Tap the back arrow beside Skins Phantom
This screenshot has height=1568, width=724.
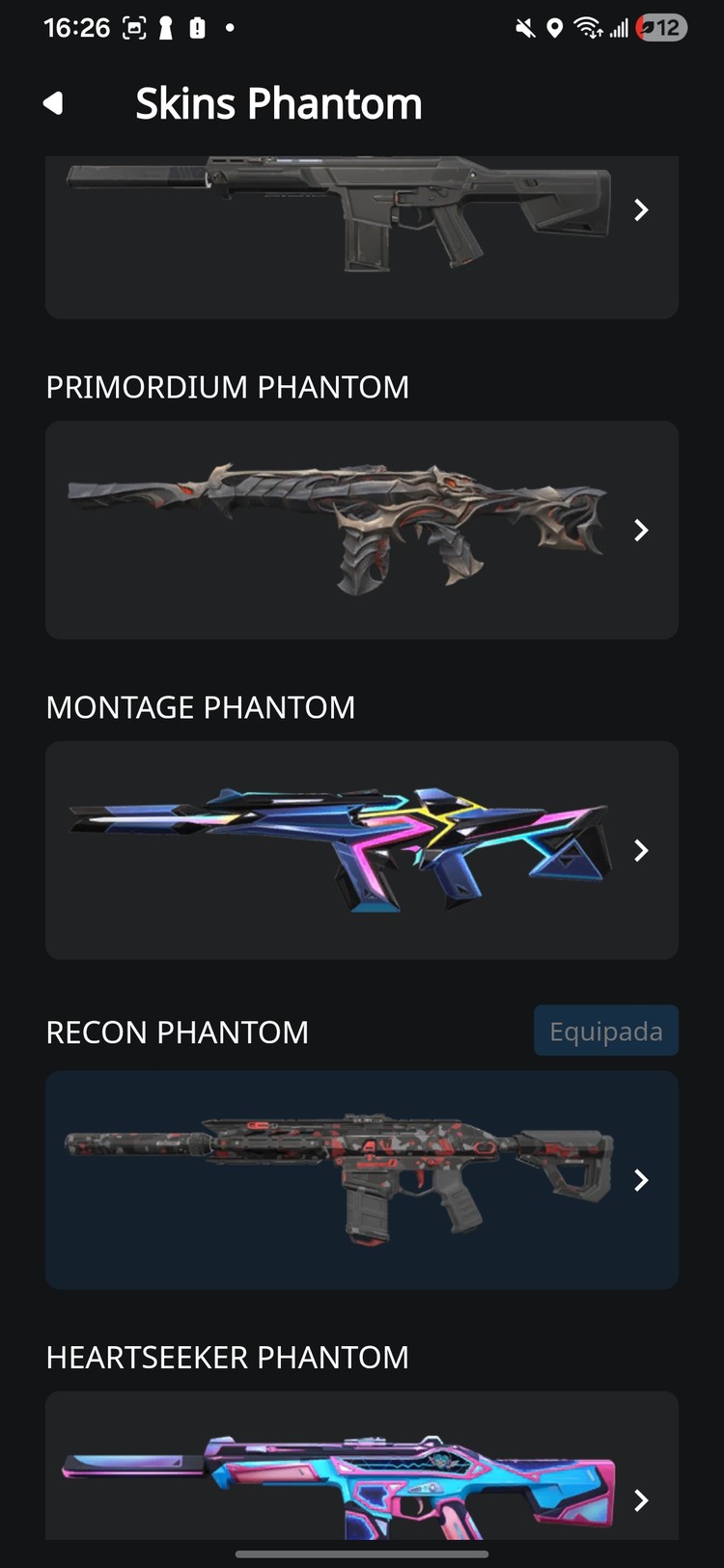pyautogui.click(x=54, y=103)
